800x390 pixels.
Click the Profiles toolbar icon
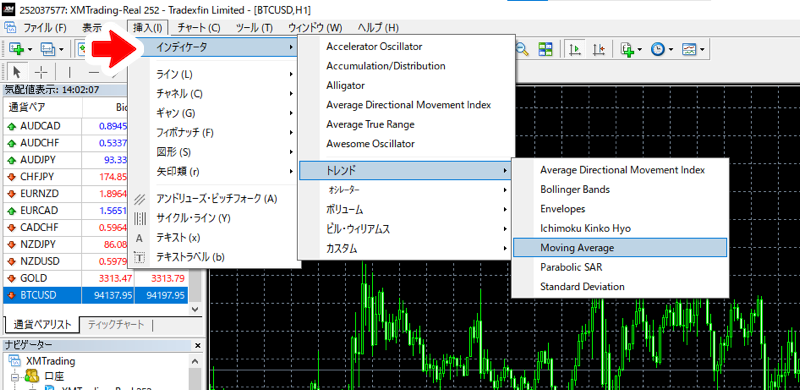click(47, 49)
